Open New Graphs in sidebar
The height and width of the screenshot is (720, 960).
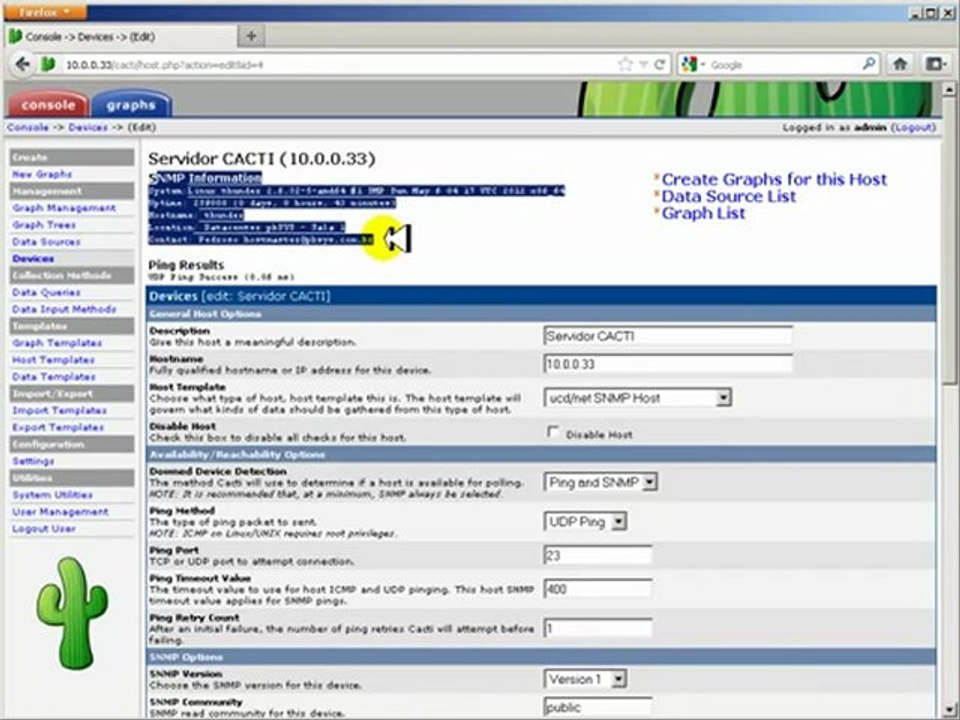tap(42, 174)
